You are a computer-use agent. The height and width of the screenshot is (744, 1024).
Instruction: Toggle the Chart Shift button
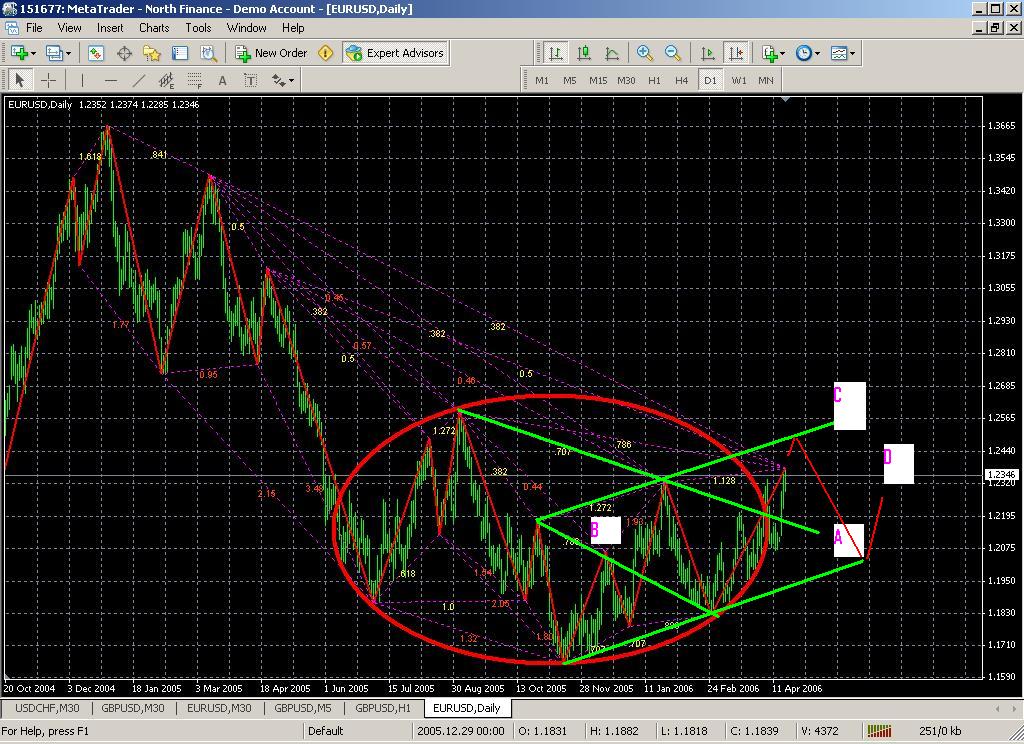pyautogui.click(x=736, y=54)
